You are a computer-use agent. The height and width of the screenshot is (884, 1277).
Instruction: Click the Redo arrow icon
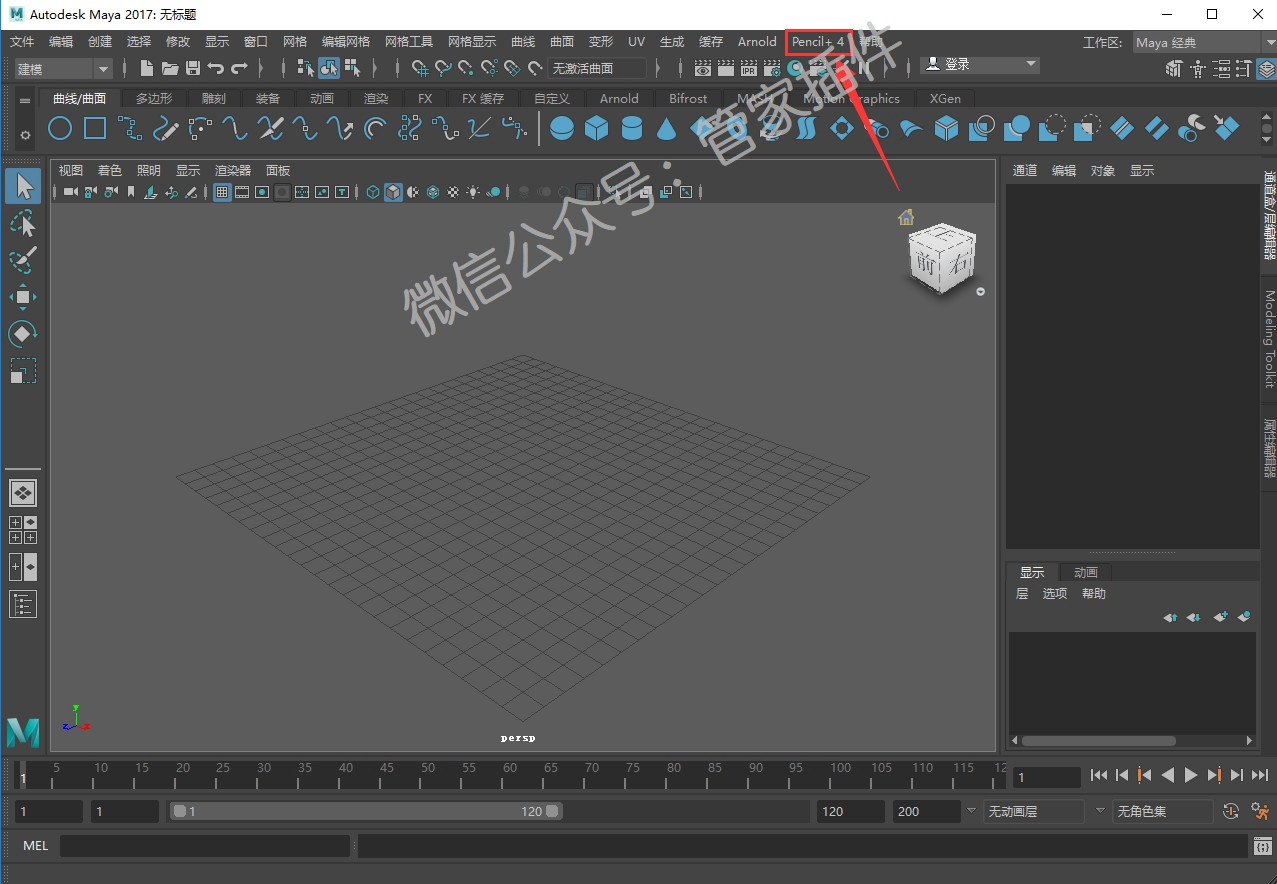click(239, 68)
